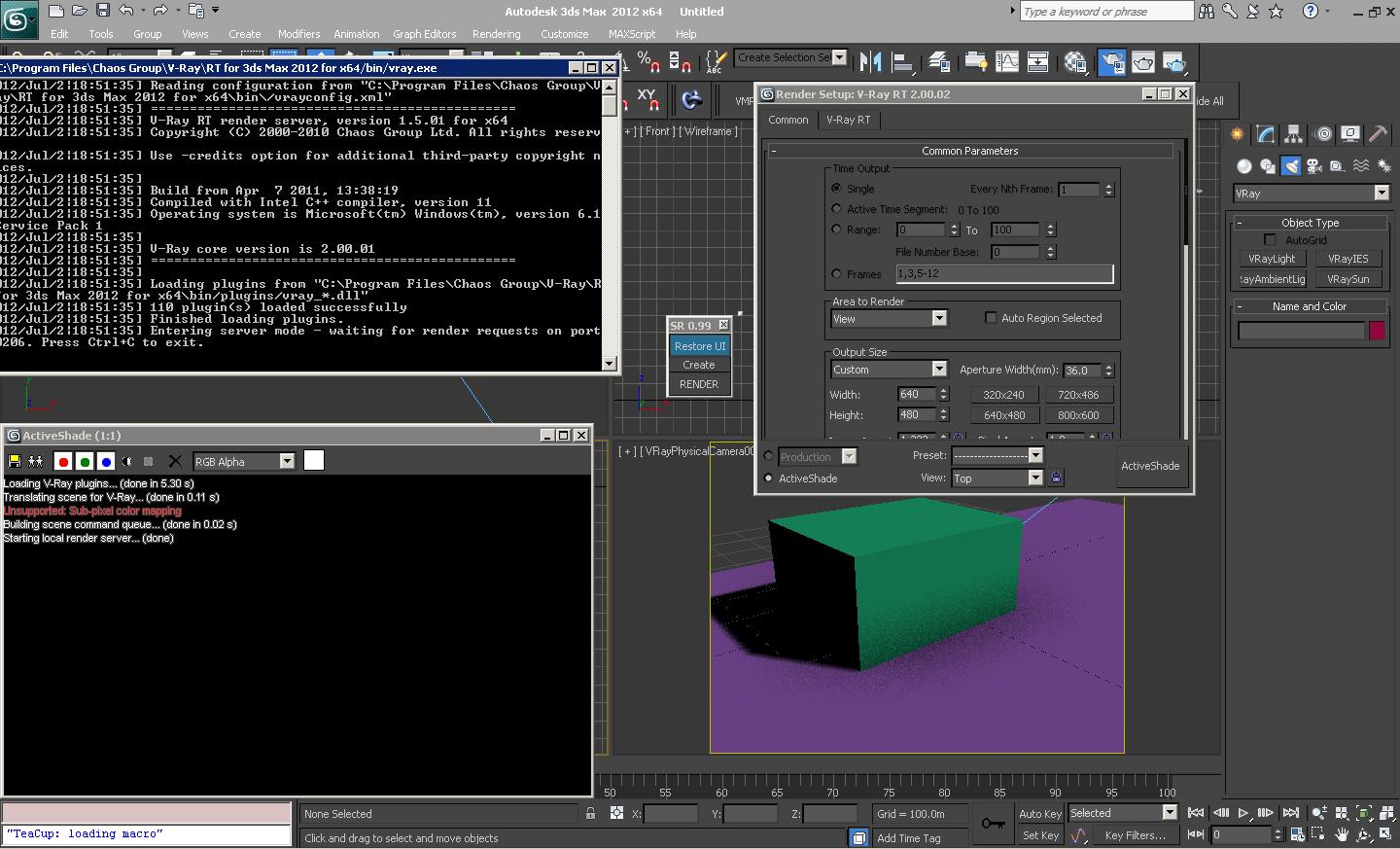The height and width of the screenshot is (849, 1400).
Task: Select the Space Warps category icon
Action: 1360,166
